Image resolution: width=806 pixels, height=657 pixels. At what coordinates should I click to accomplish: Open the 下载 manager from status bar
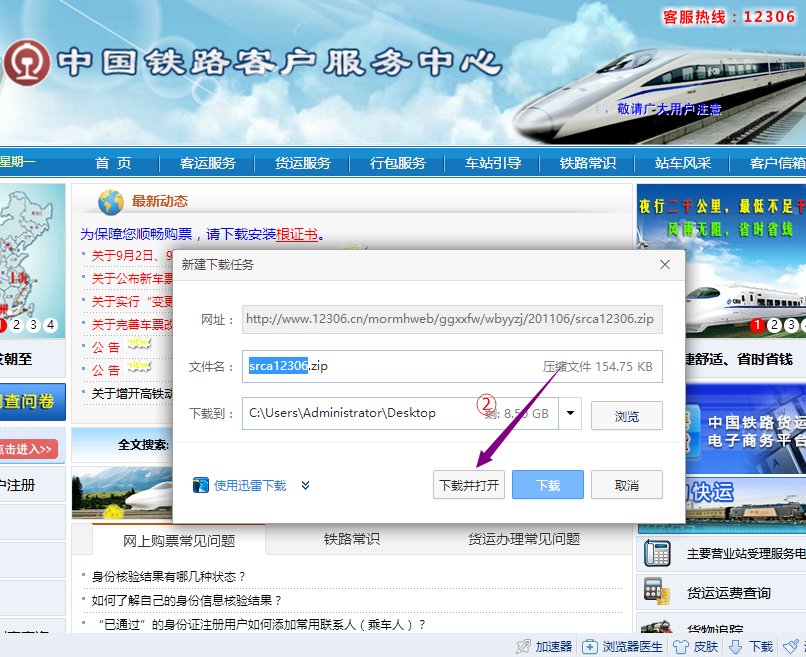pyautogui.click(x=736, y=646)
